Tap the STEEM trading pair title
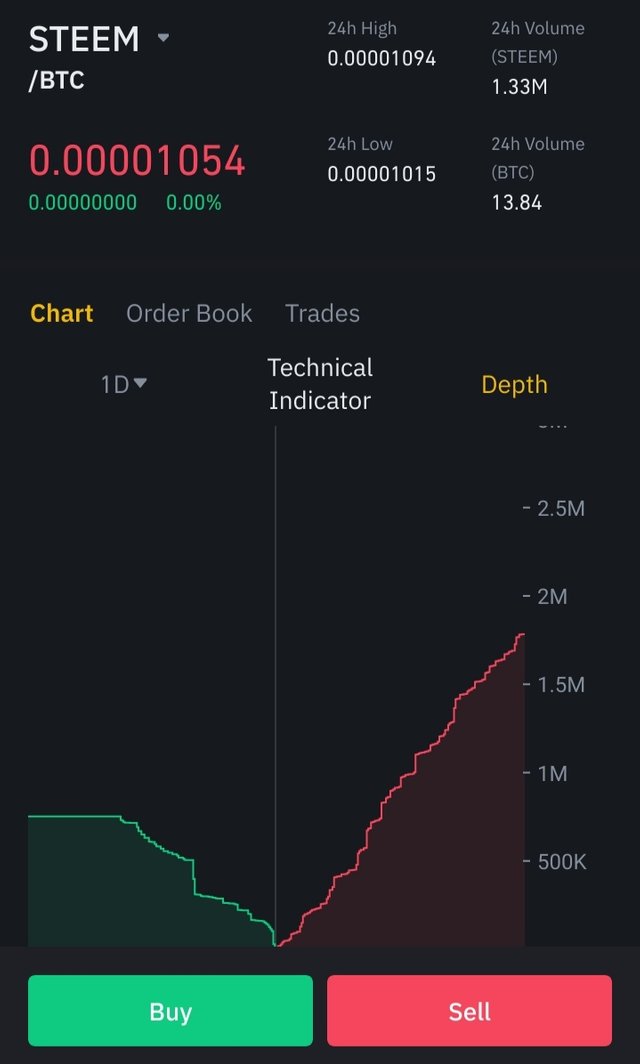 click(x=83, y=39)
